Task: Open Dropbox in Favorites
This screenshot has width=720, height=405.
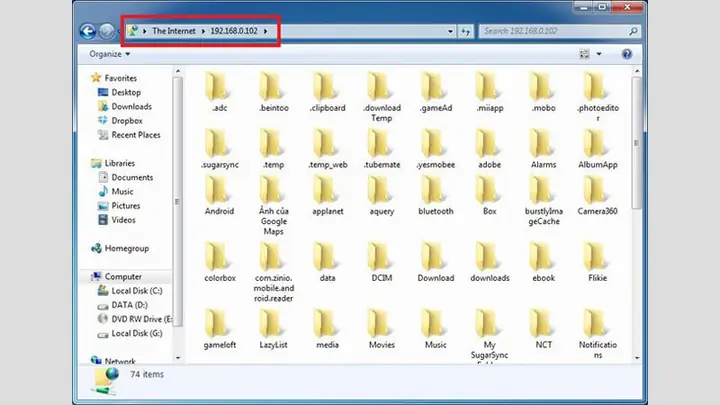Action: 120,121
